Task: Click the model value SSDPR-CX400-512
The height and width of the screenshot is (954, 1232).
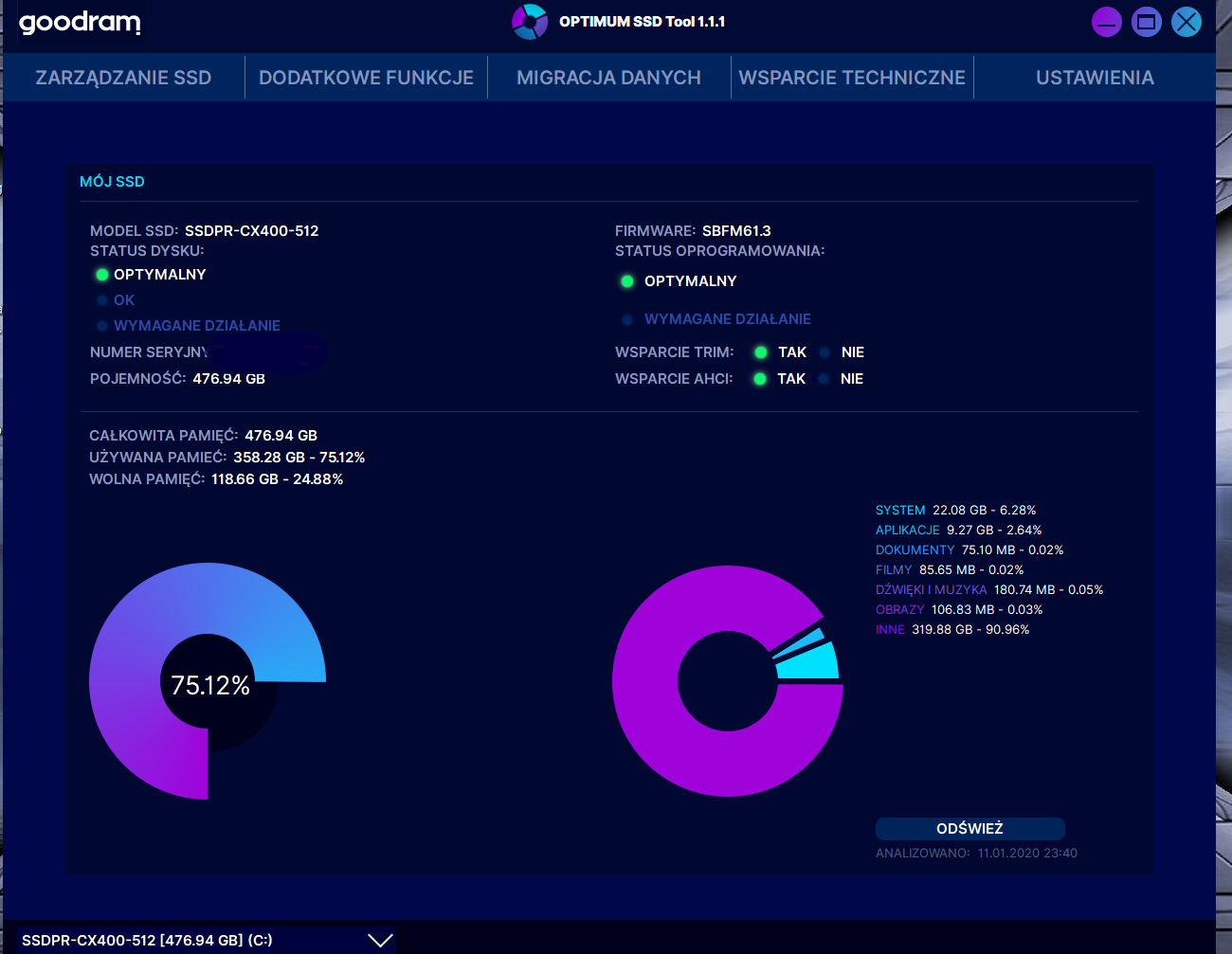Action: (x=252, y=231)
